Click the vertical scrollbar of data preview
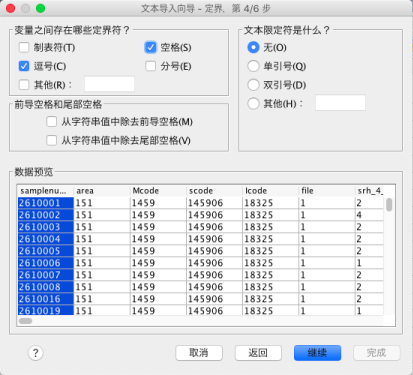The width and height of the screenshot is (413, 375). click(x=389, y=205)
